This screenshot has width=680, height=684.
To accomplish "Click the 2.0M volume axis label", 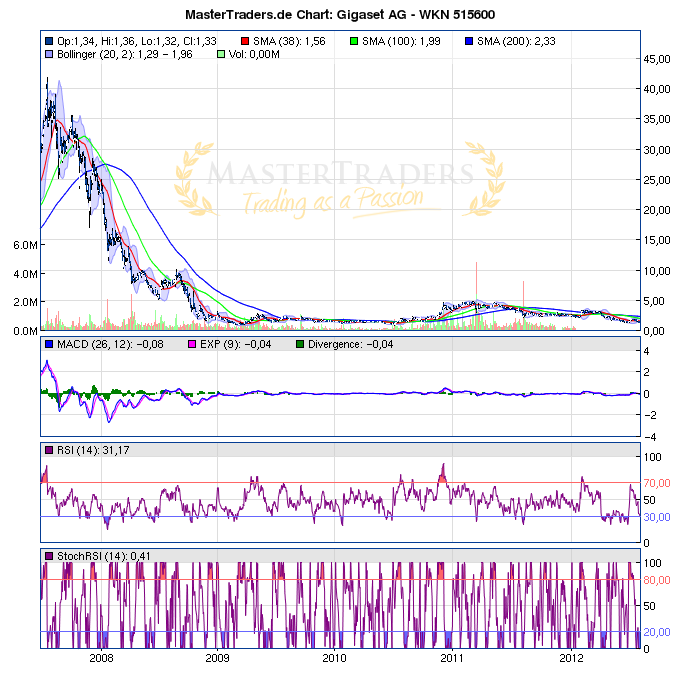I will tap(25, 302).
